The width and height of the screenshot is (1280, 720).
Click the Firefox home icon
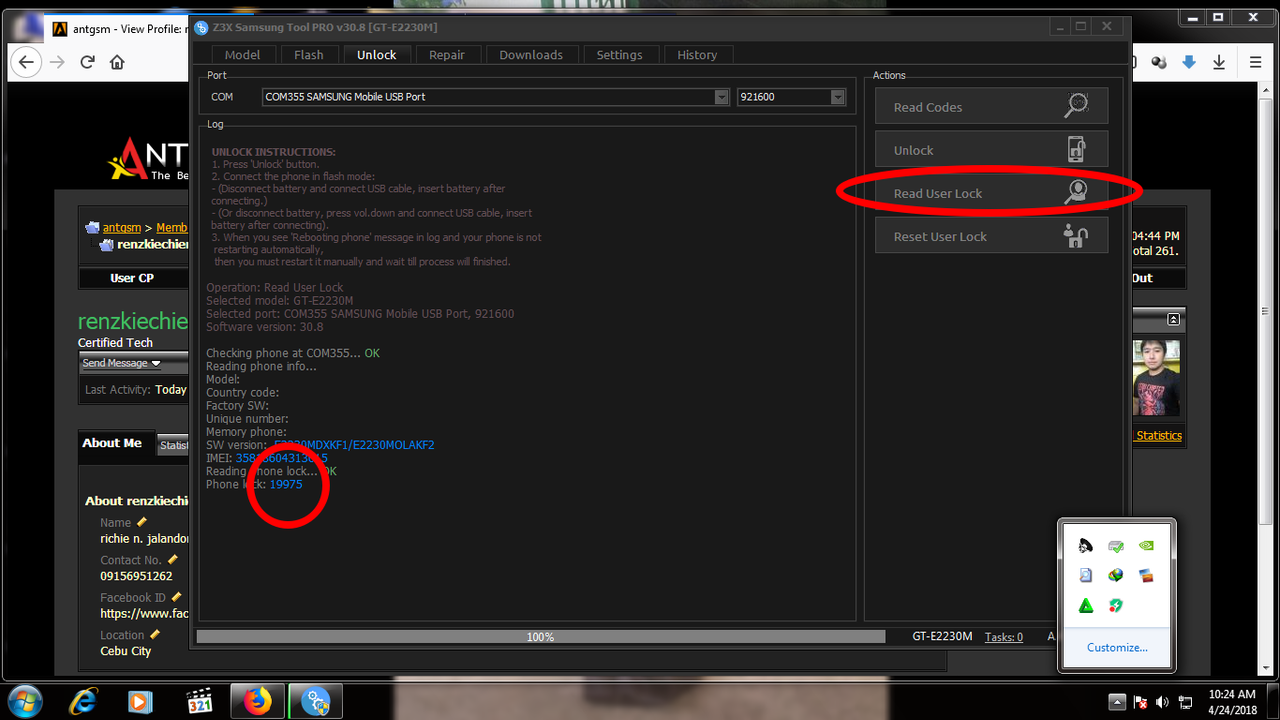pyautogui.click(x=117, y=62)
